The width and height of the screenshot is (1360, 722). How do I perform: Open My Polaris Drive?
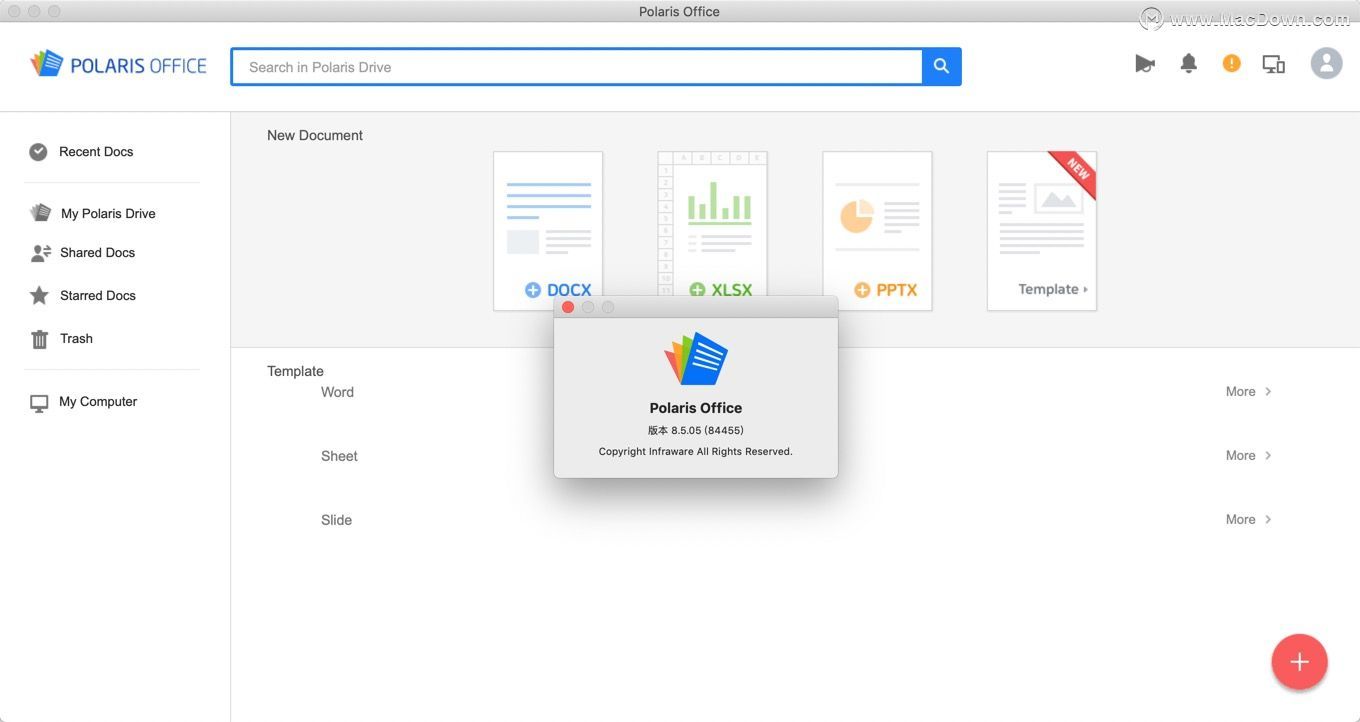coord(108,213)
